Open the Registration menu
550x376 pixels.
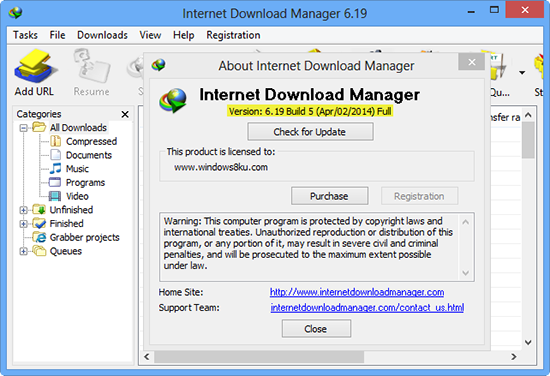tap(233, 35)
